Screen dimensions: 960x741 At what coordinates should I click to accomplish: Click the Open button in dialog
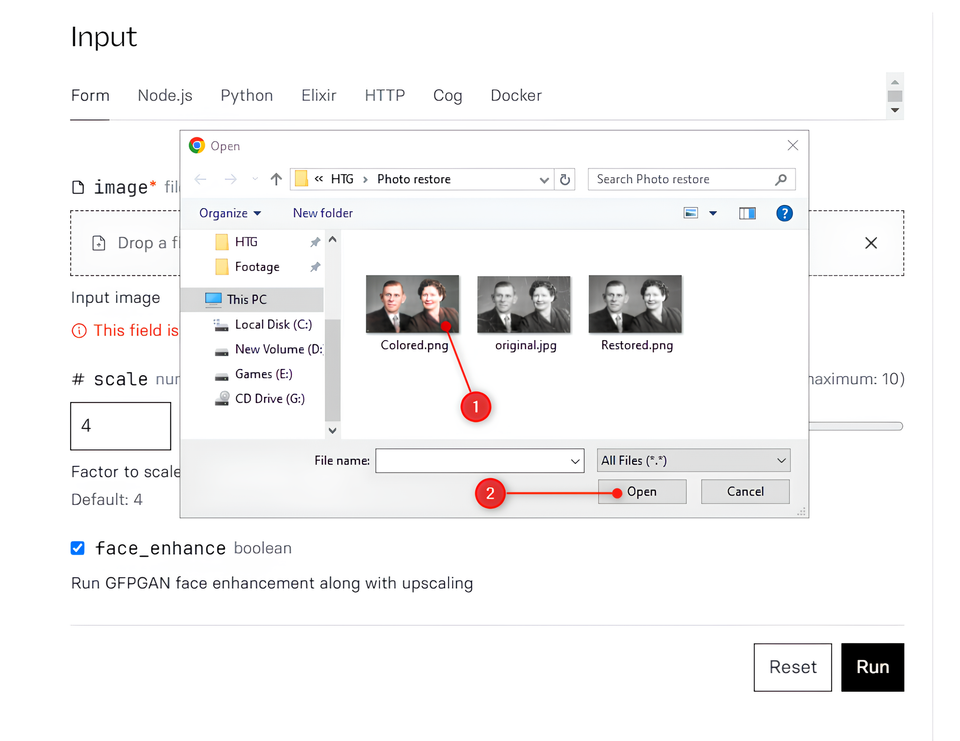pos(642,492)
